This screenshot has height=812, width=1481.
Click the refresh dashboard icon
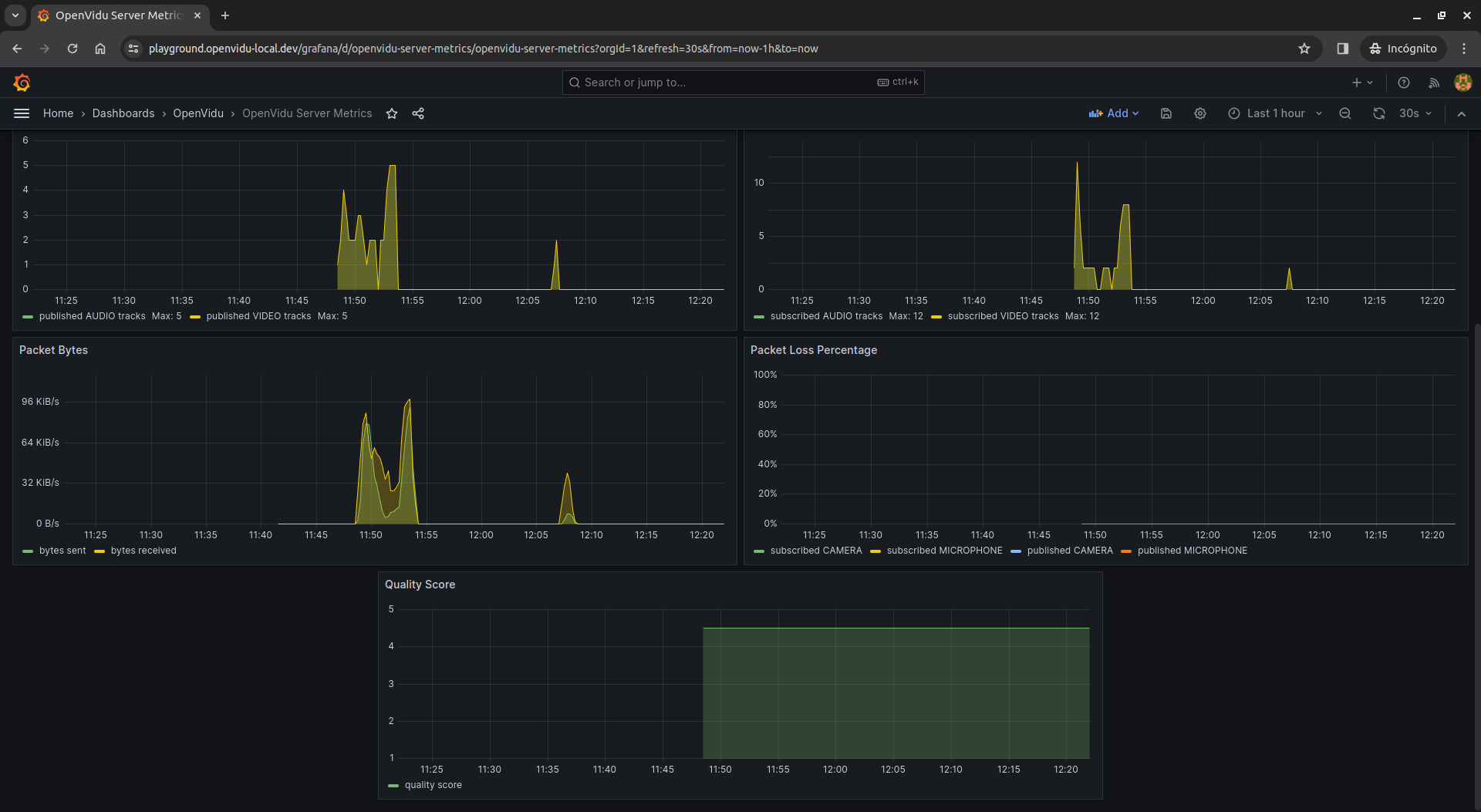(x=1379, y=113)
